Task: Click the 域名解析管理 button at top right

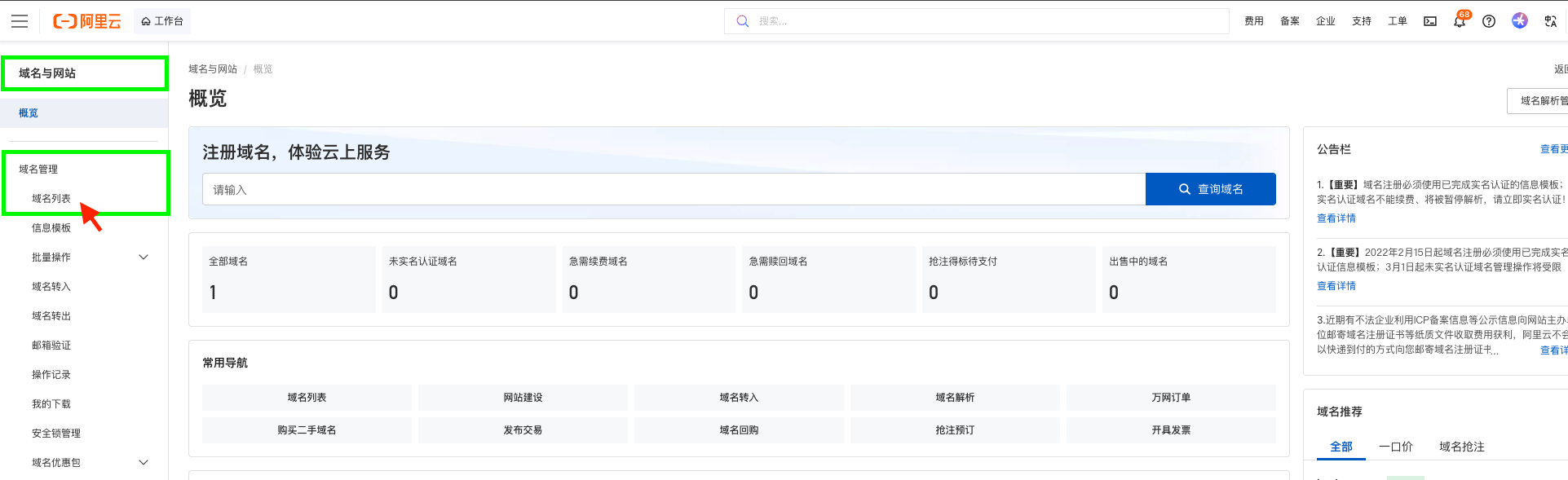Action: point(1538,101)
